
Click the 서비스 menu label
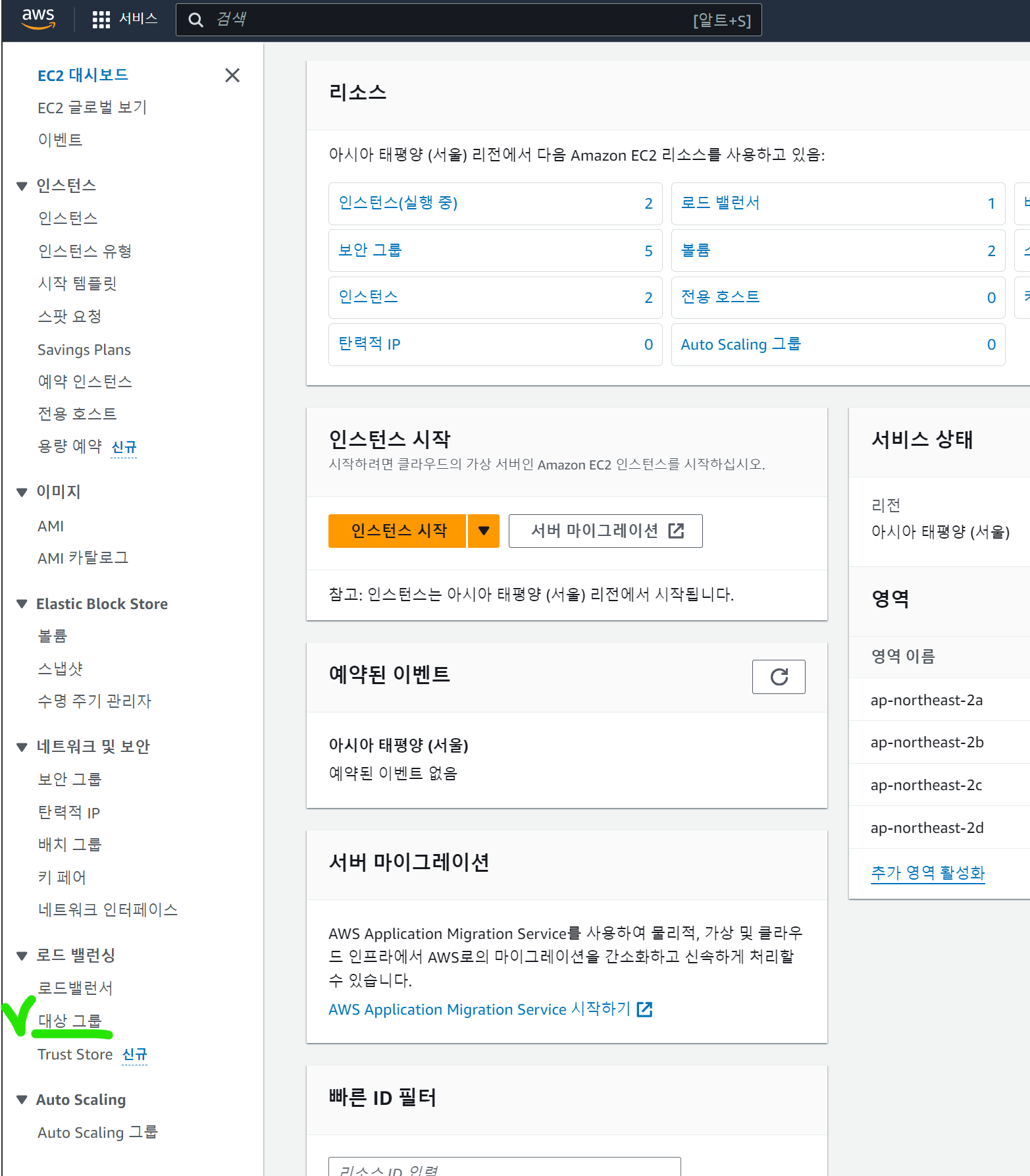(138, 19)
